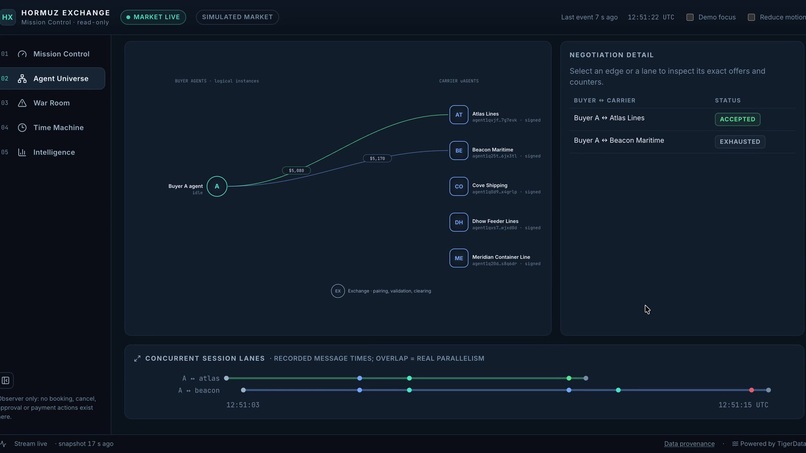Image resolution: width=806 pixels, height=453 pixels.
Task: Open the Mission Control menu item
Action: click(x=52, y=54)
